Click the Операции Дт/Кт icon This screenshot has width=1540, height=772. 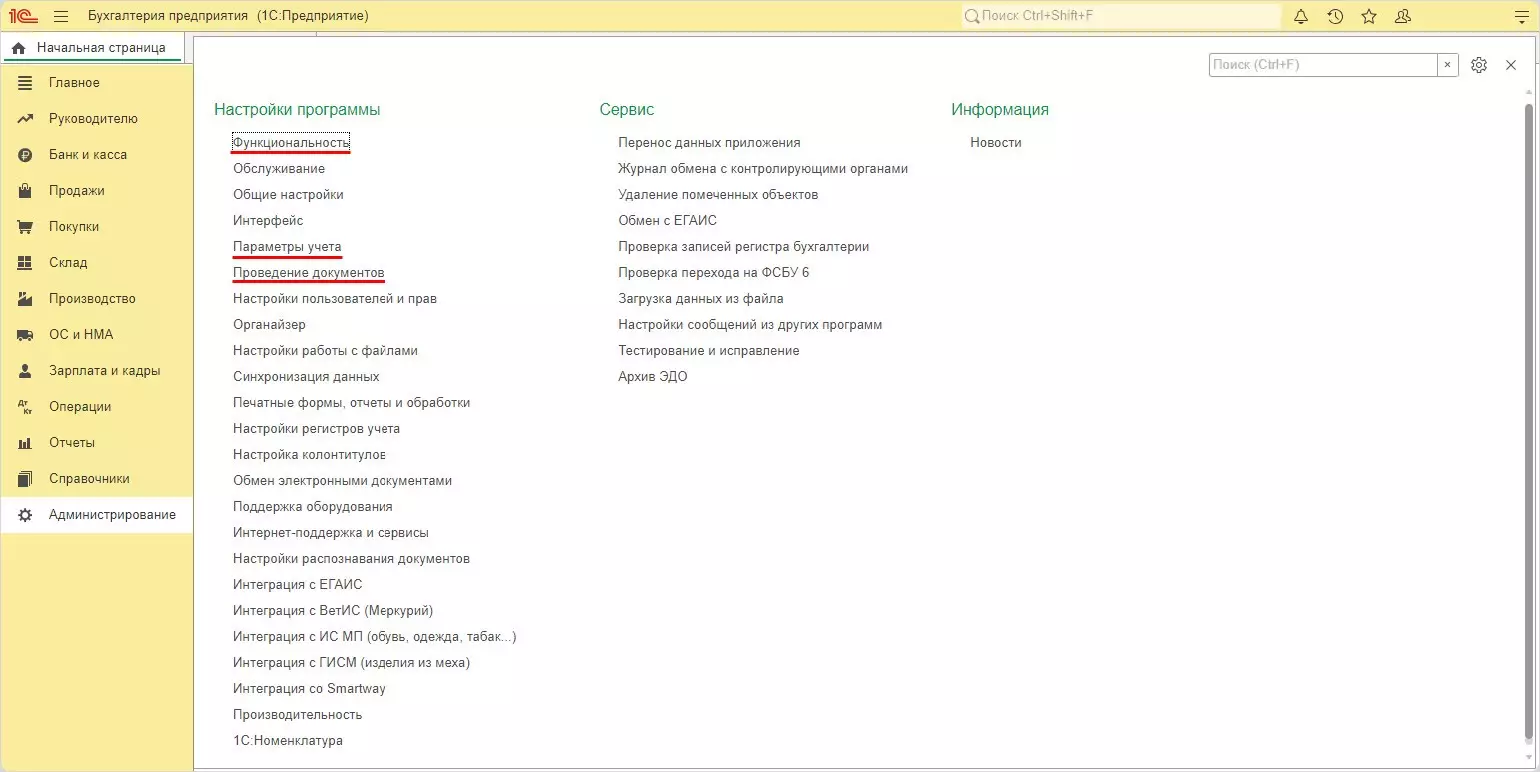tap(26, 407)
